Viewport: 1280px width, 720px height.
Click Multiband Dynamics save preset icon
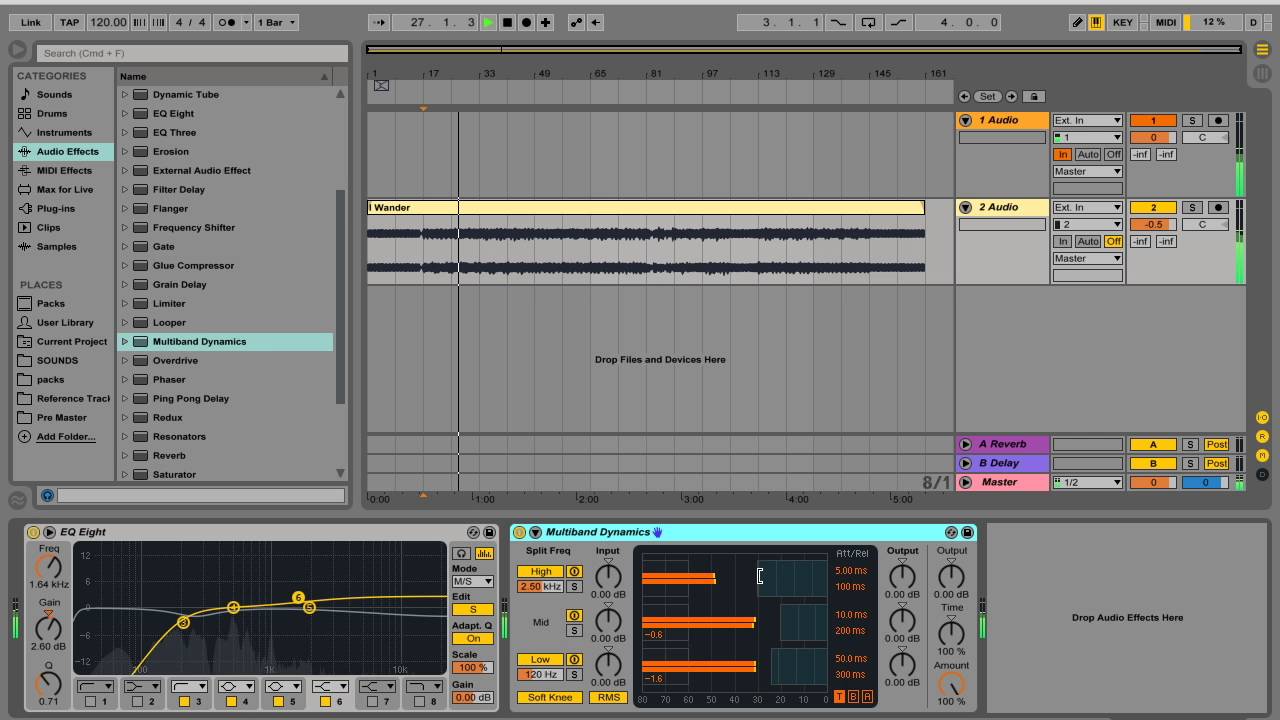click(967, 532)
